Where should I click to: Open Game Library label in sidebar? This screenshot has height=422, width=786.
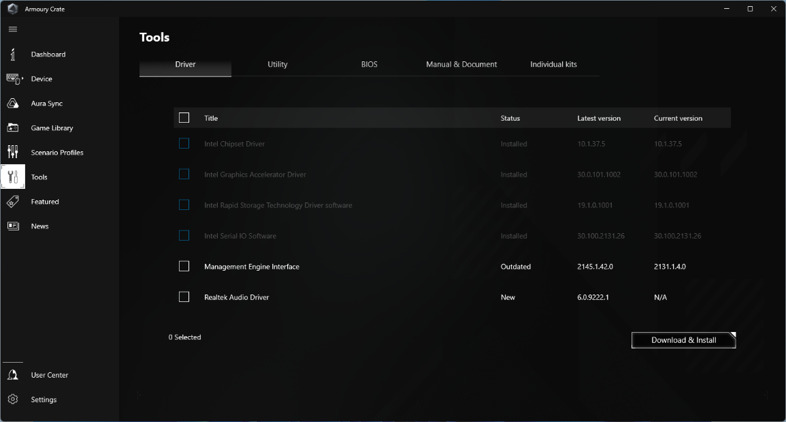coord(52,128)
